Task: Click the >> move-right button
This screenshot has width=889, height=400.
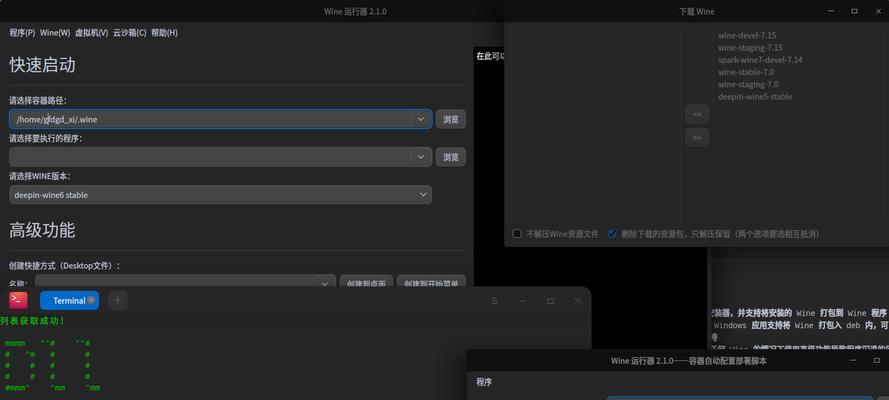Action: point(697,137)
